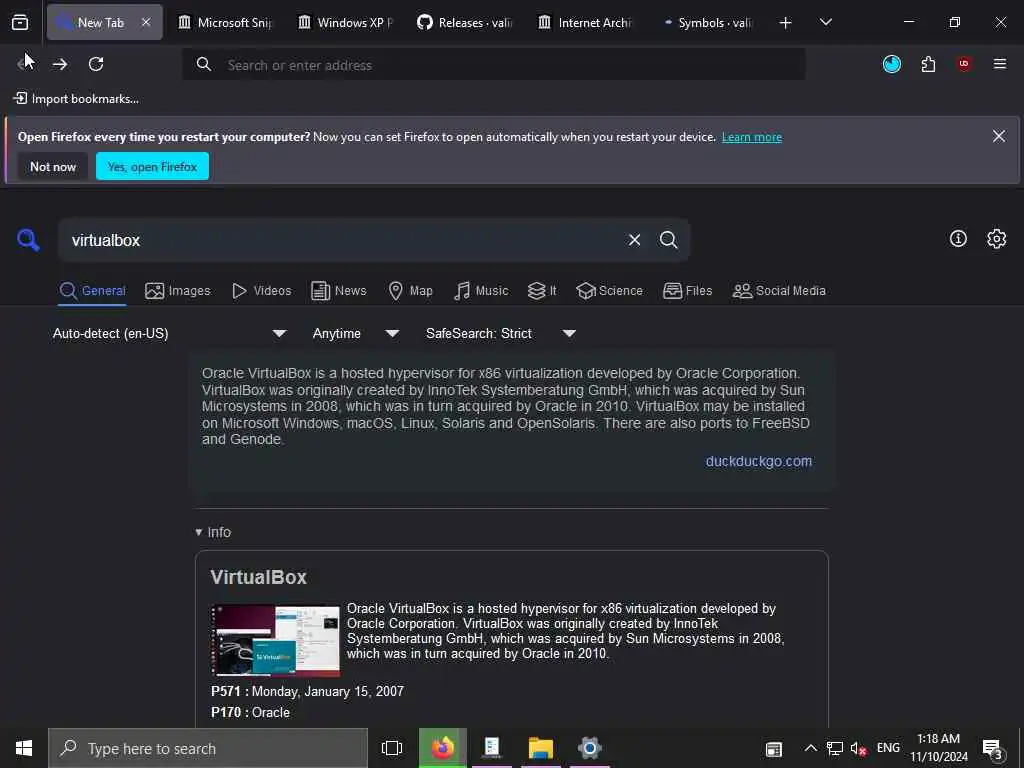
Task: Open the network tray icon
Action: click(x=835, y=748)
